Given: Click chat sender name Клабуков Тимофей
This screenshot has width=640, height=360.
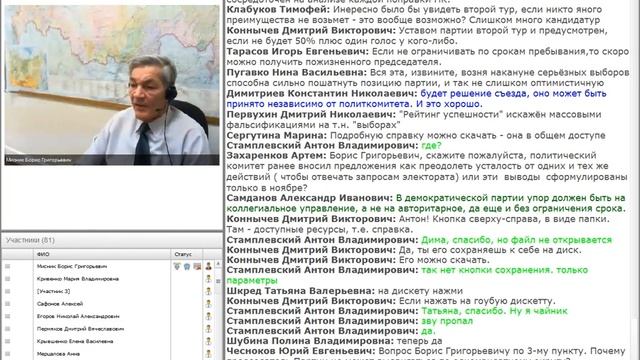Looking at the screenshot, I should 278,9.
